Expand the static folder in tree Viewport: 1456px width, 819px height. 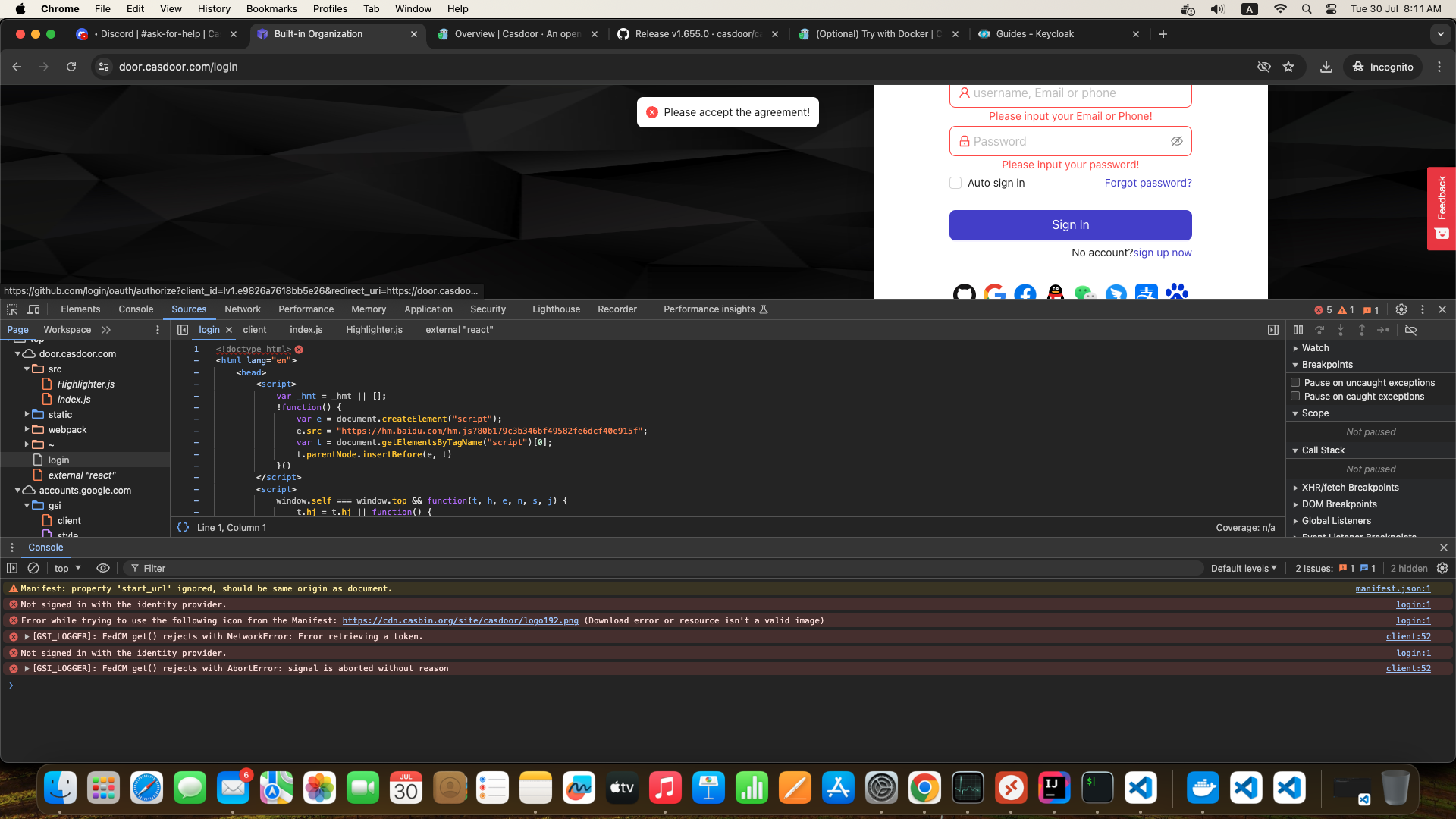(27, 414)
